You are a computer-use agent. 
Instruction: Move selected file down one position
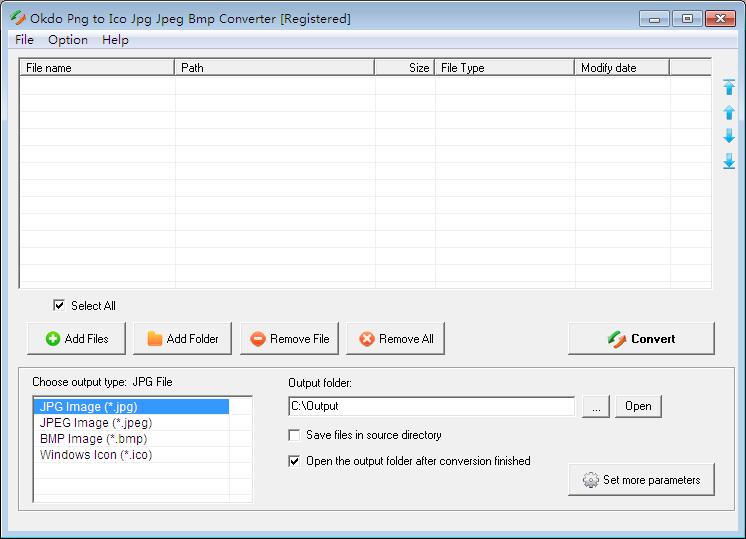(729, 136)
